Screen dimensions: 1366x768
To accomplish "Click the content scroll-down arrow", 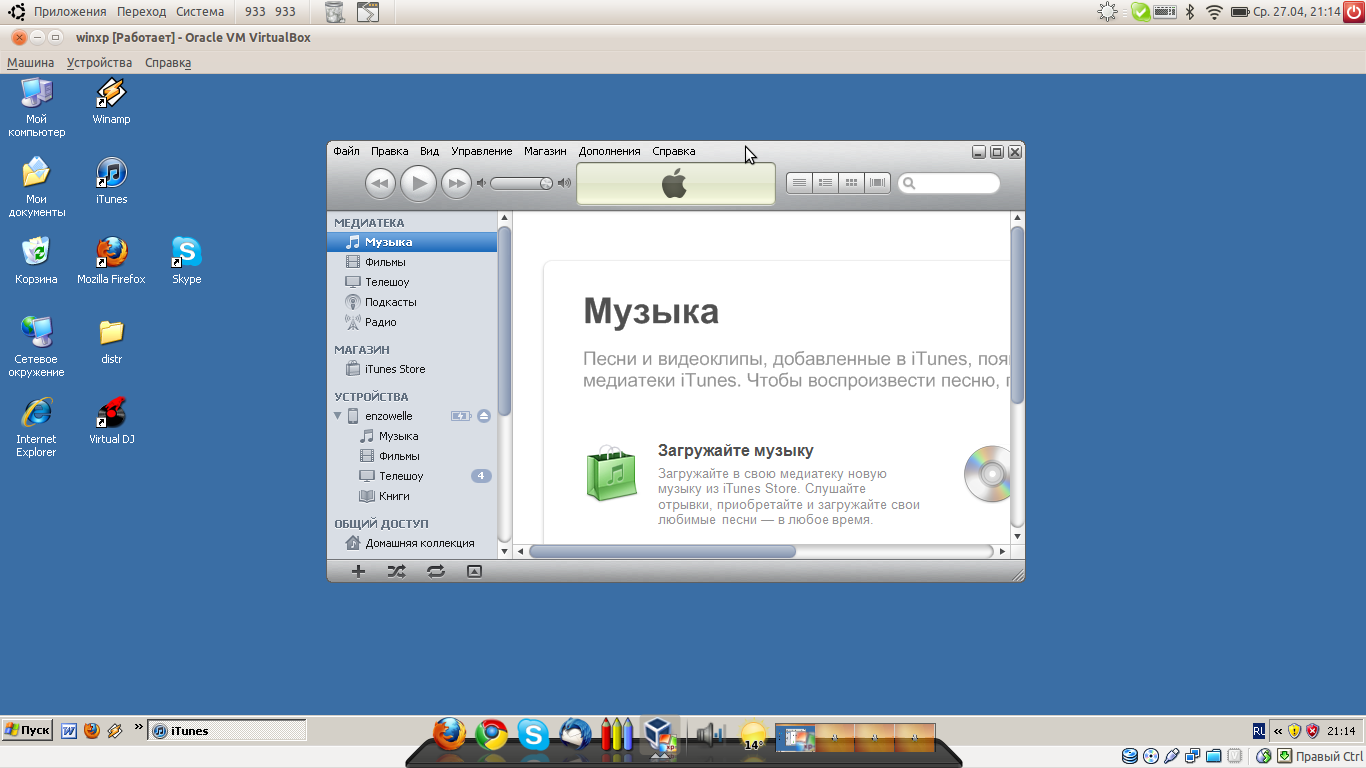I will [x=1018, y=536].
